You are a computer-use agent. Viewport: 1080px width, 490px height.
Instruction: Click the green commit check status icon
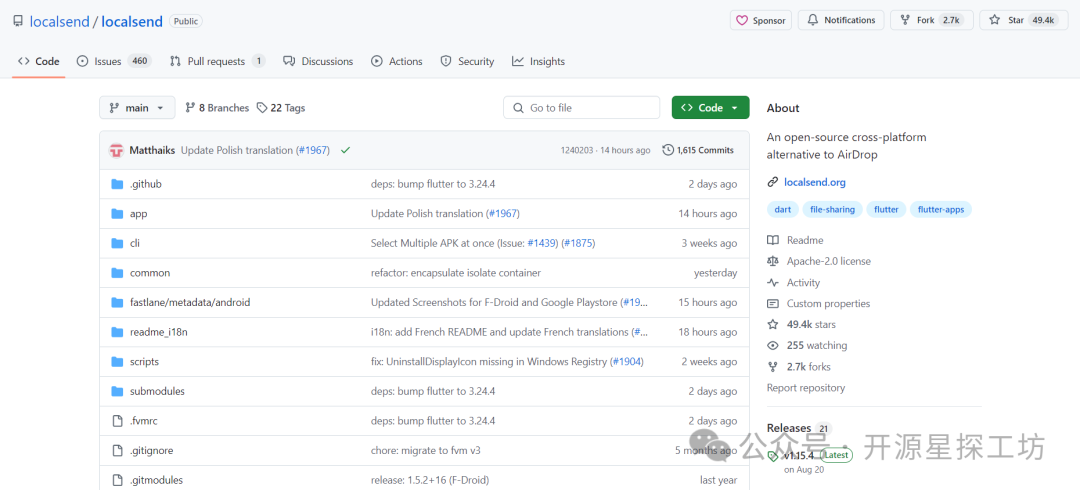pos(345,150)
